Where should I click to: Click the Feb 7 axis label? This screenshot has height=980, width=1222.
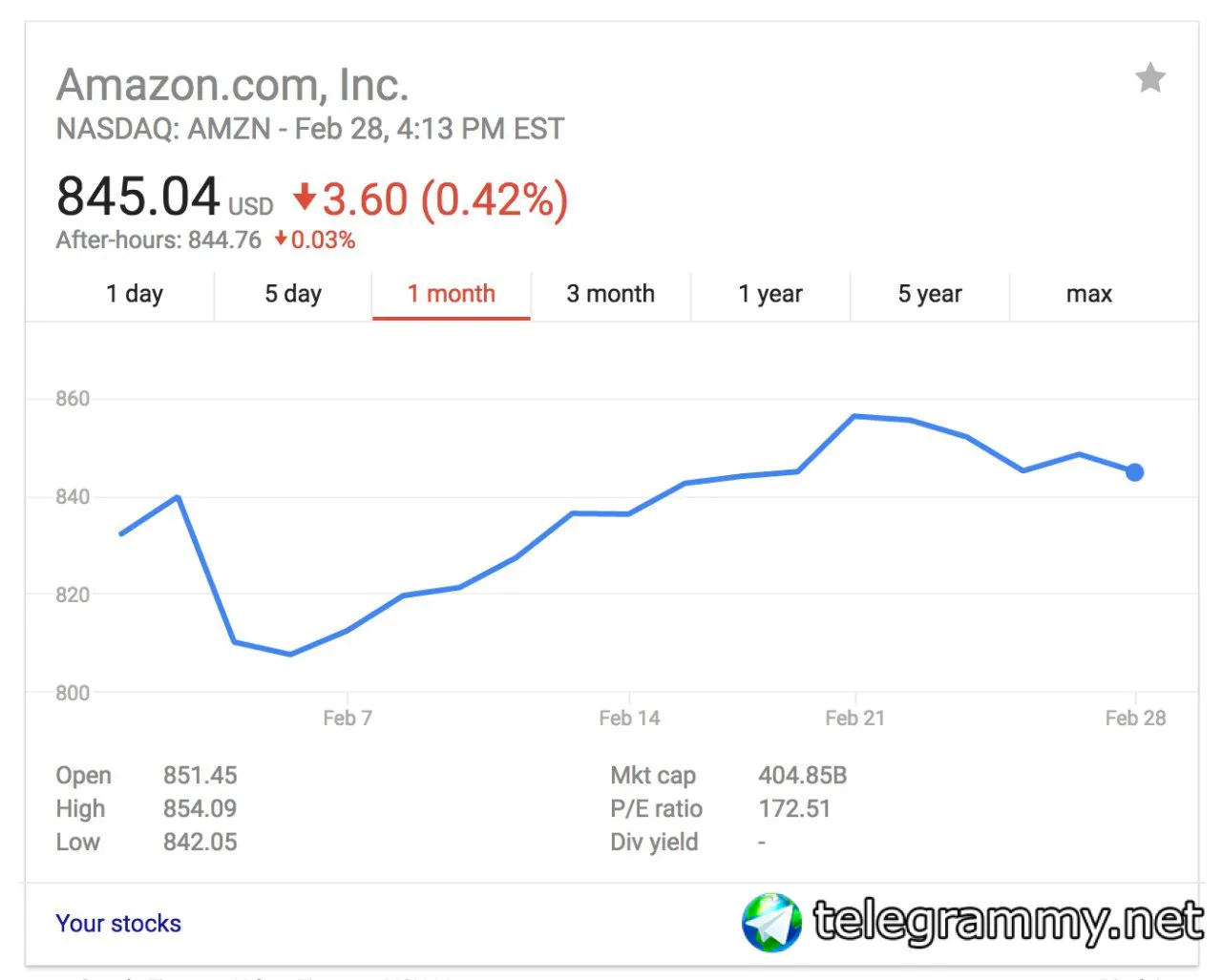click(348, 718)
